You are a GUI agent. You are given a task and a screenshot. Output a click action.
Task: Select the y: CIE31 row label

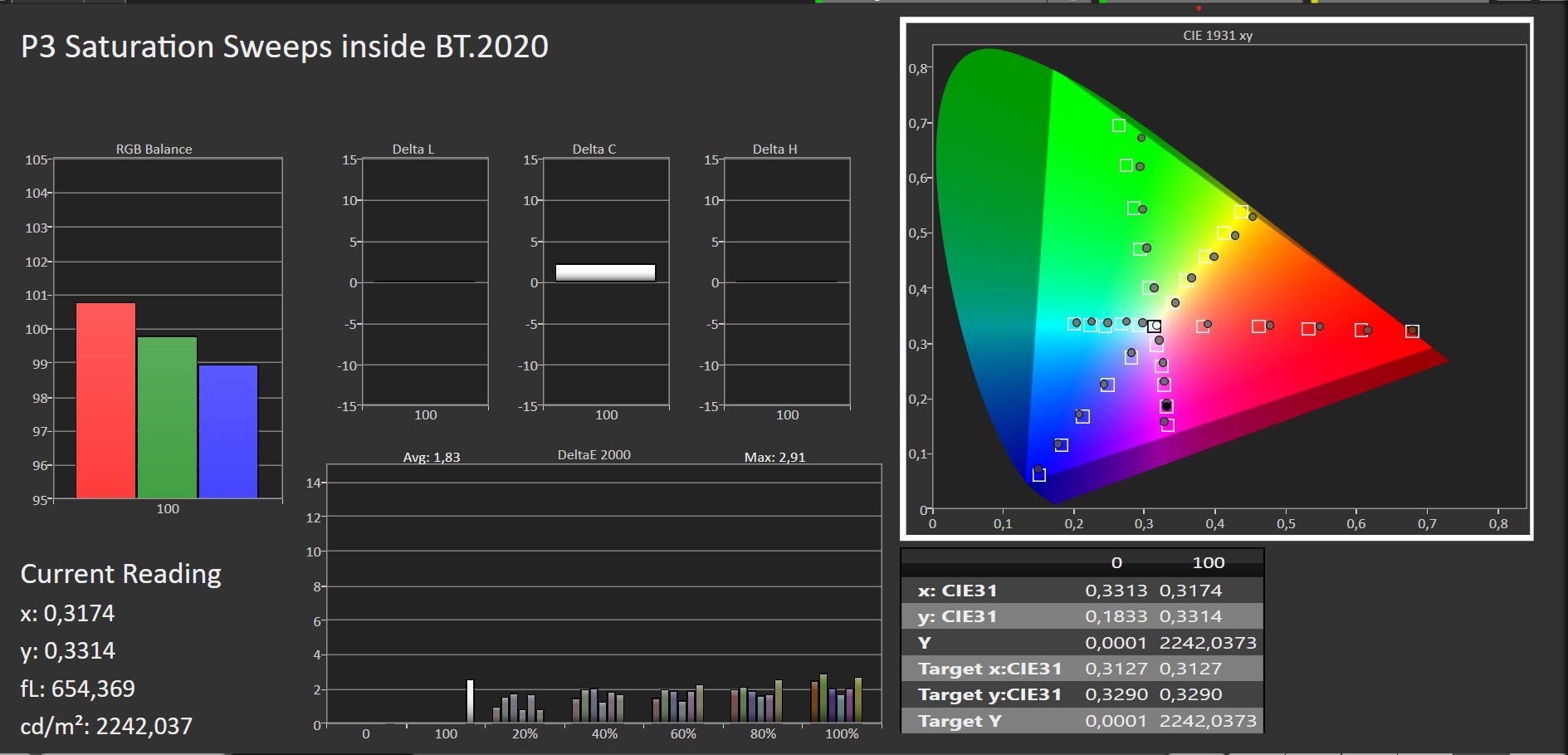tap(957, 616)
